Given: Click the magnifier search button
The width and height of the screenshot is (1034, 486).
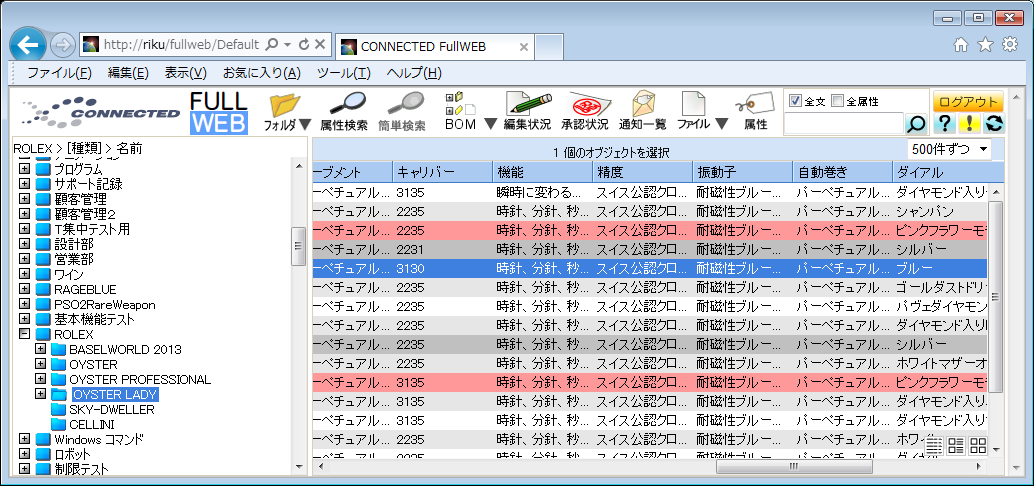Looking at the screenshot, I should 916,123.
